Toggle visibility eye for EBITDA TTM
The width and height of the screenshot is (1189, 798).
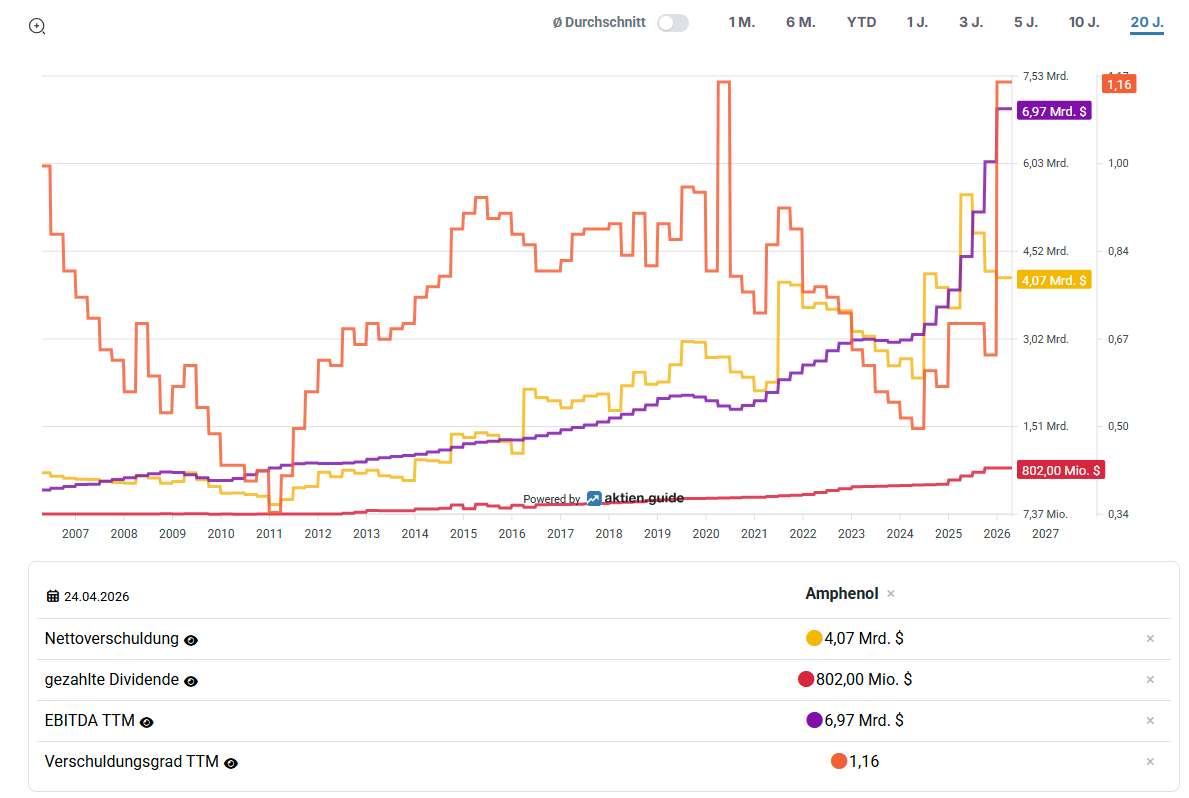[x=147, y=722]
